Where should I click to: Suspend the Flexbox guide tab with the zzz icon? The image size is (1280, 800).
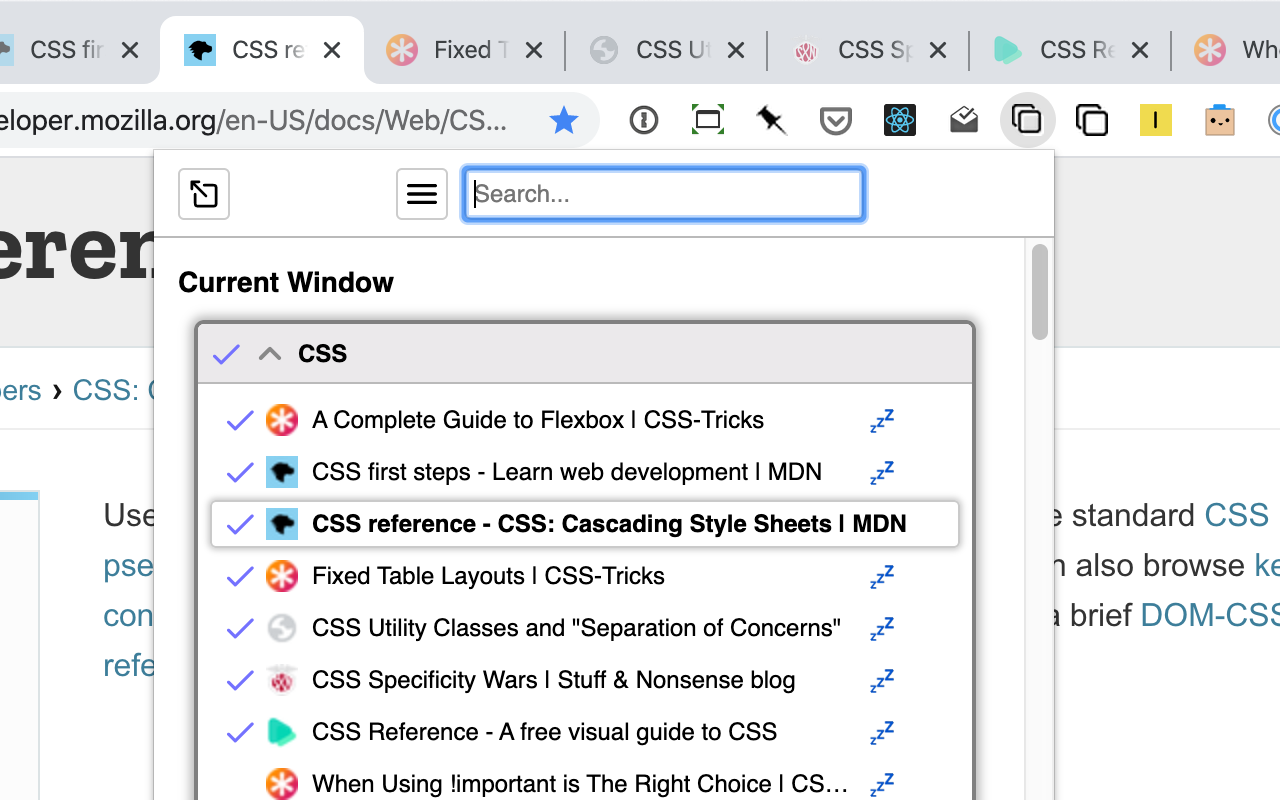point(881,421)
